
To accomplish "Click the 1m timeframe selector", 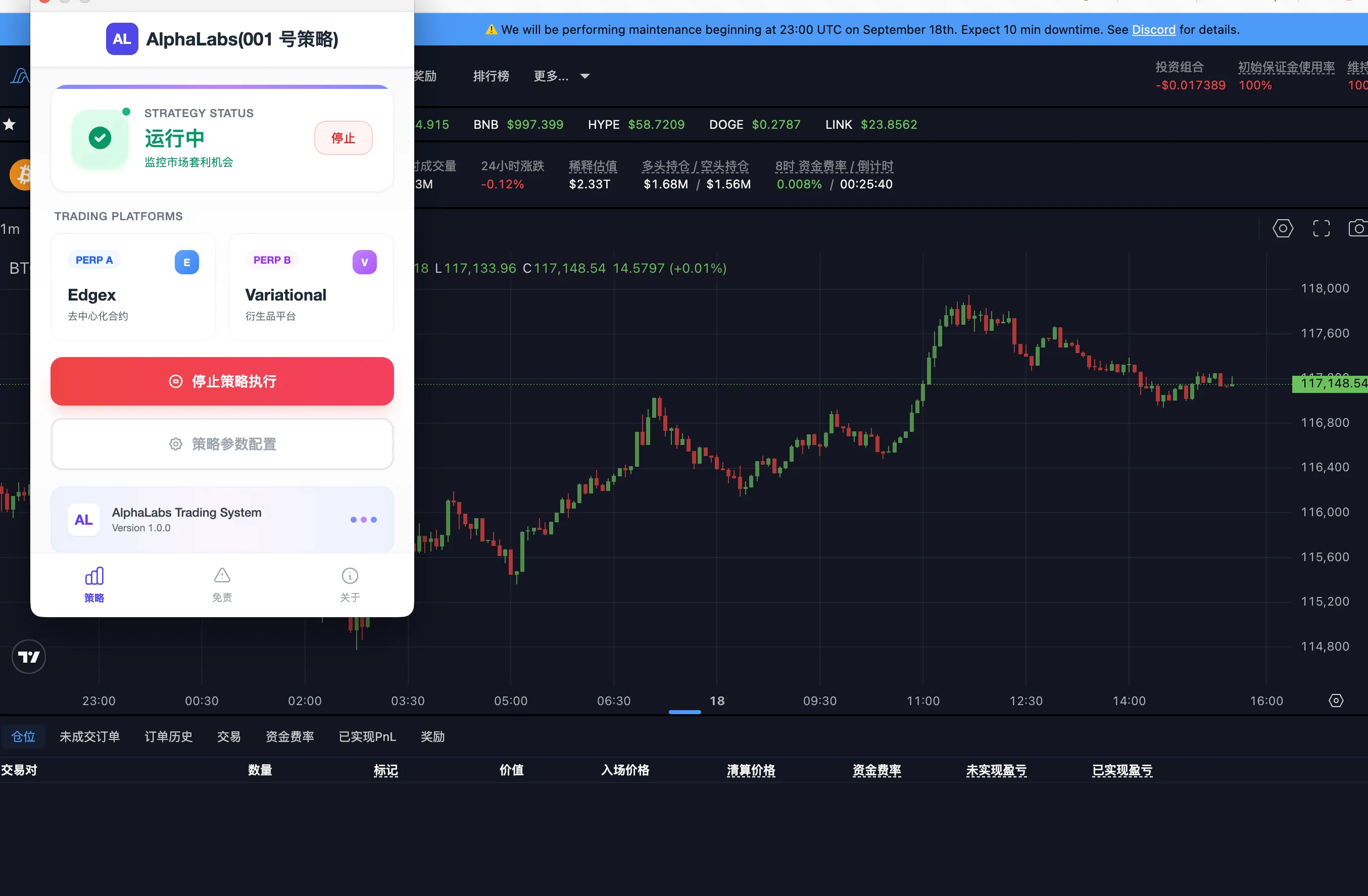I will pos(10,229).
